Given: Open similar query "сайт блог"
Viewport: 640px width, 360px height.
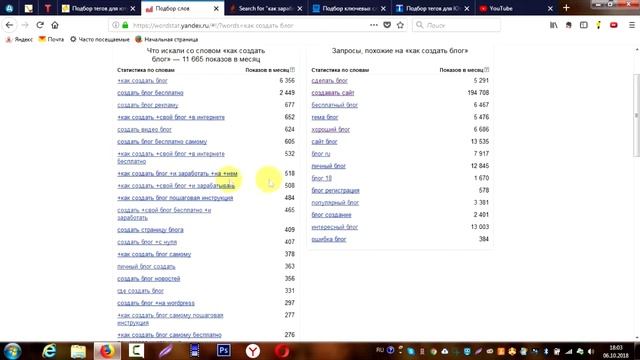Looking at the screenshot, I should [324, 142].
